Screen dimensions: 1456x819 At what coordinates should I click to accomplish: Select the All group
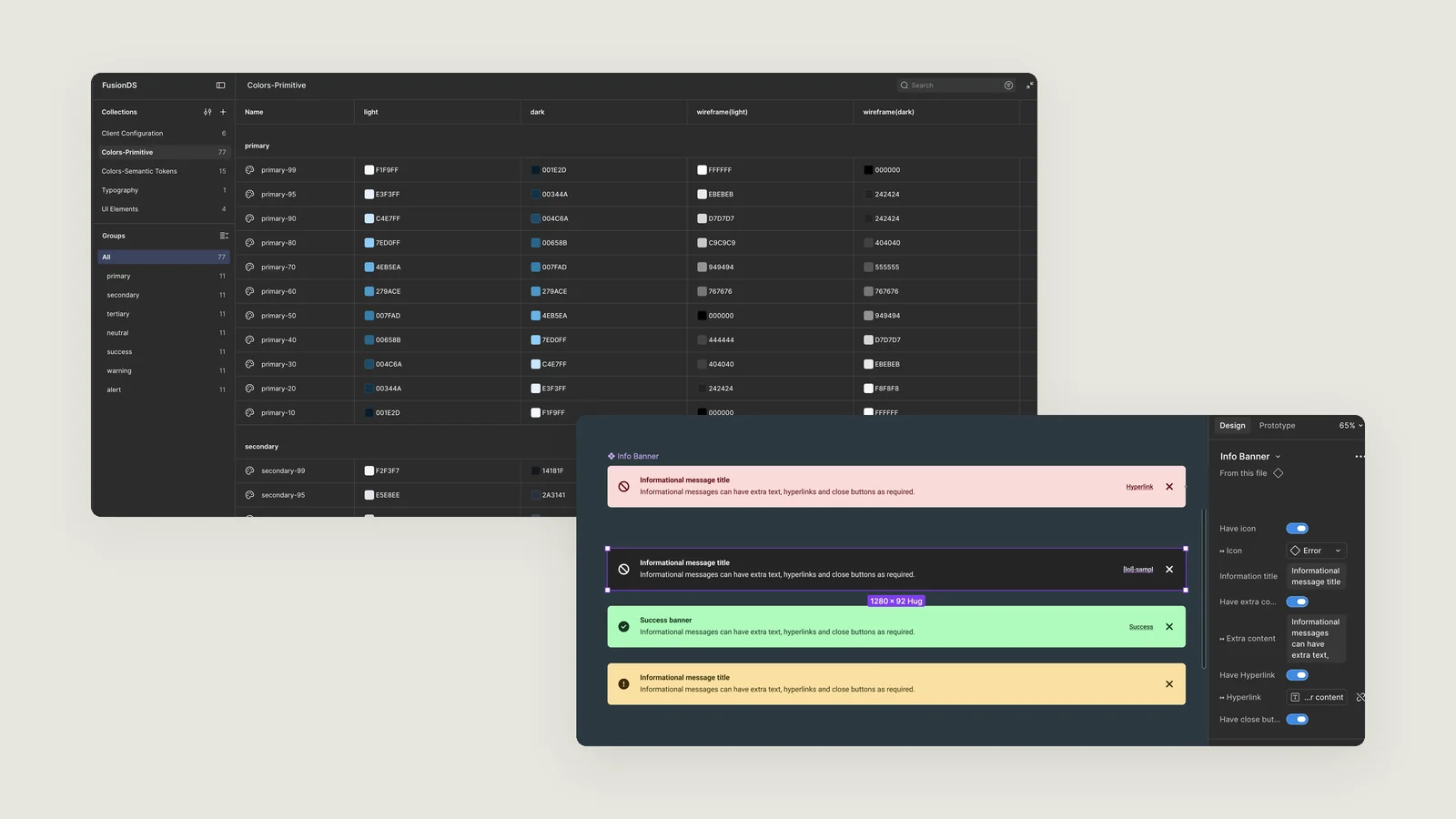tap(164, 257)
